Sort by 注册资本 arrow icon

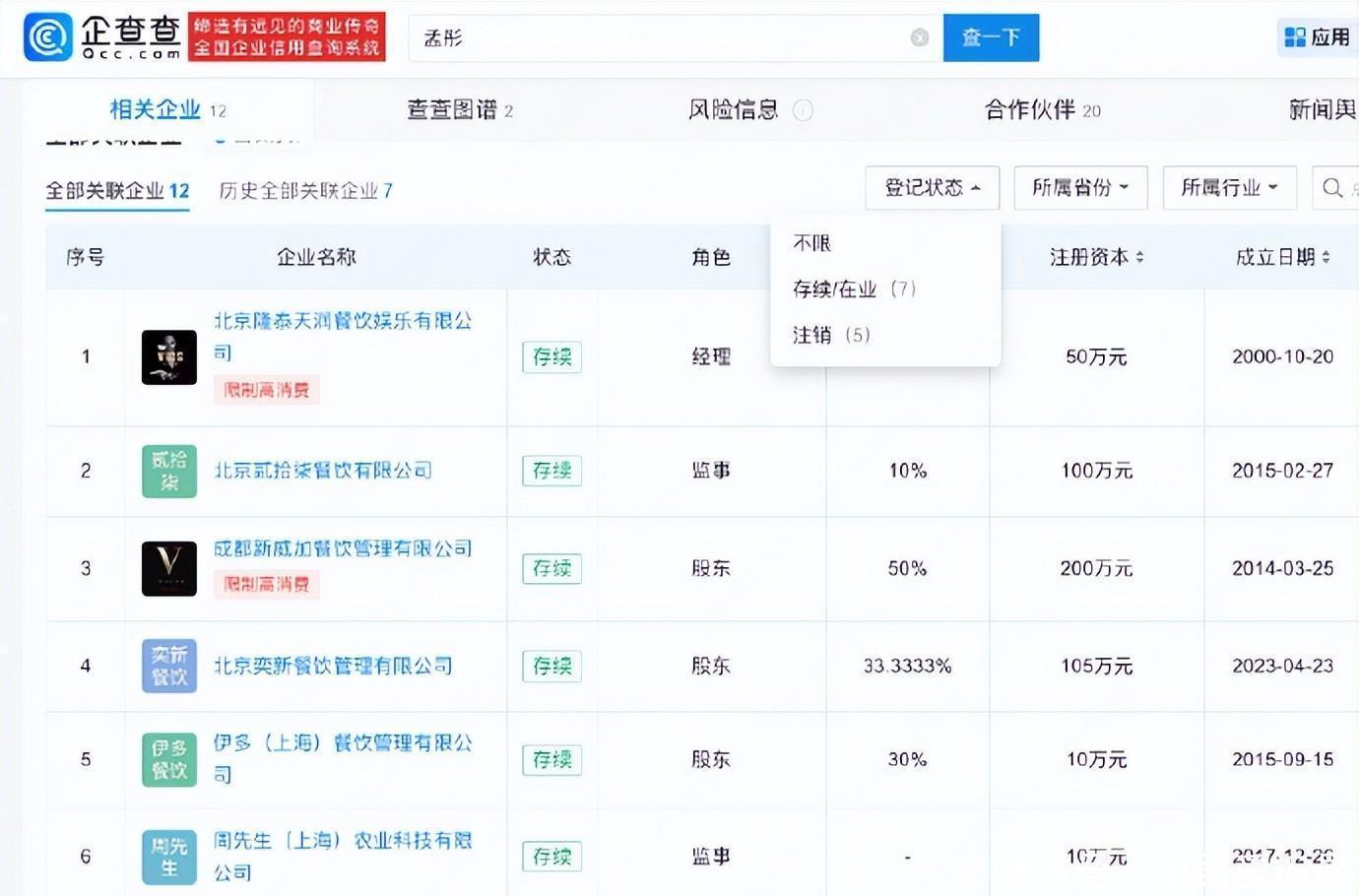[x=1139, y=257]
